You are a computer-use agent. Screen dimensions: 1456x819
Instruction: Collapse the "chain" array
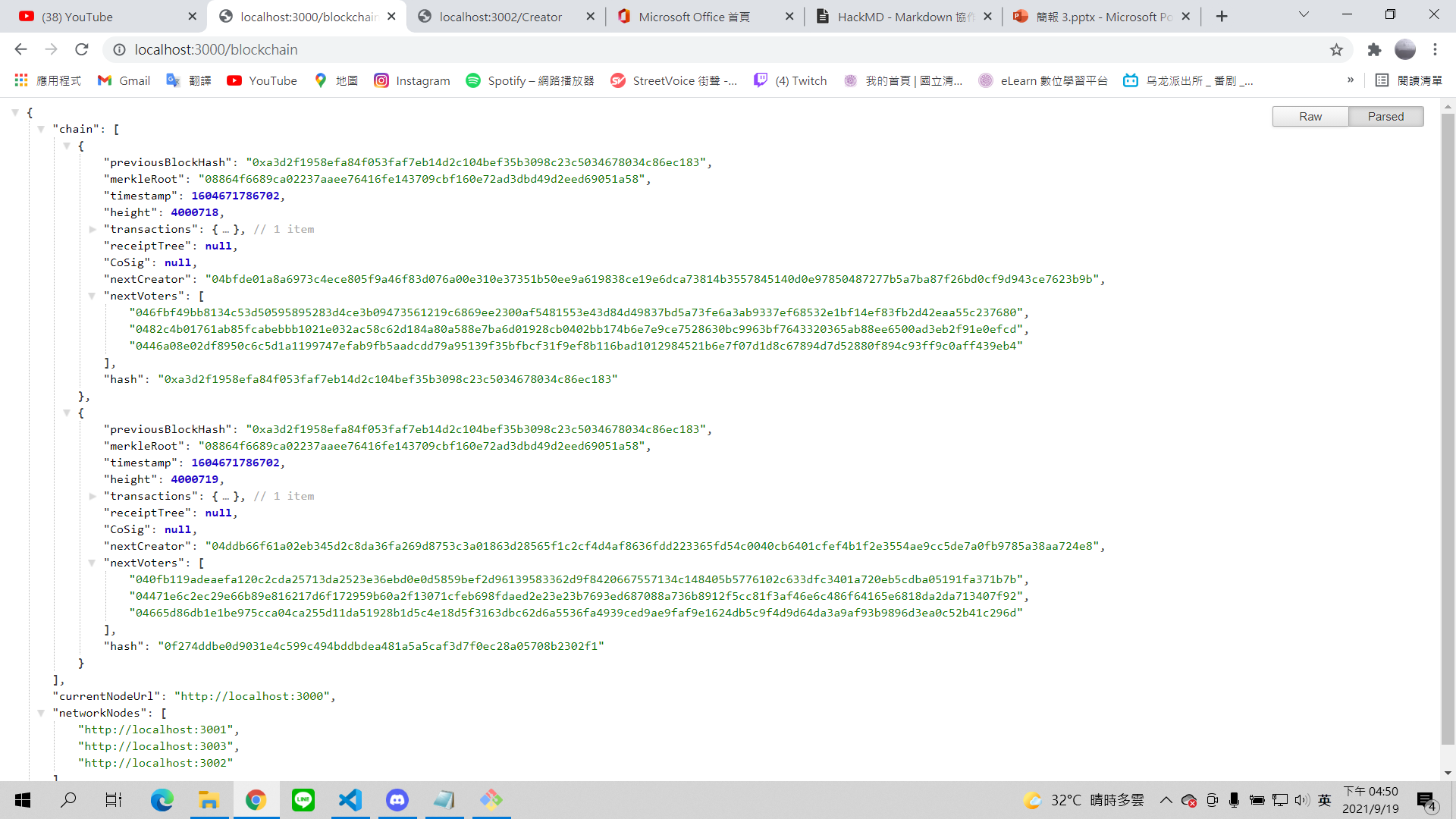(x=41, y=129)
